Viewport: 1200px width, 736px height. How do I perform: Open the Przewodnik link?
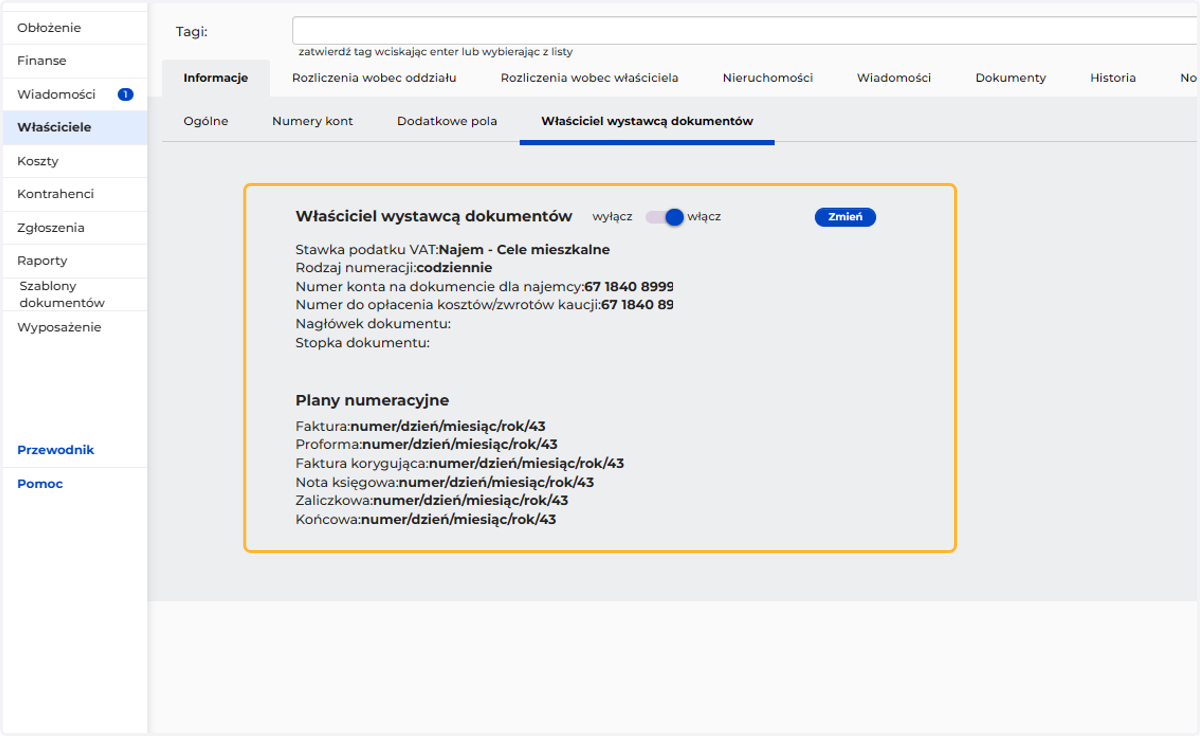coord(56,450)
